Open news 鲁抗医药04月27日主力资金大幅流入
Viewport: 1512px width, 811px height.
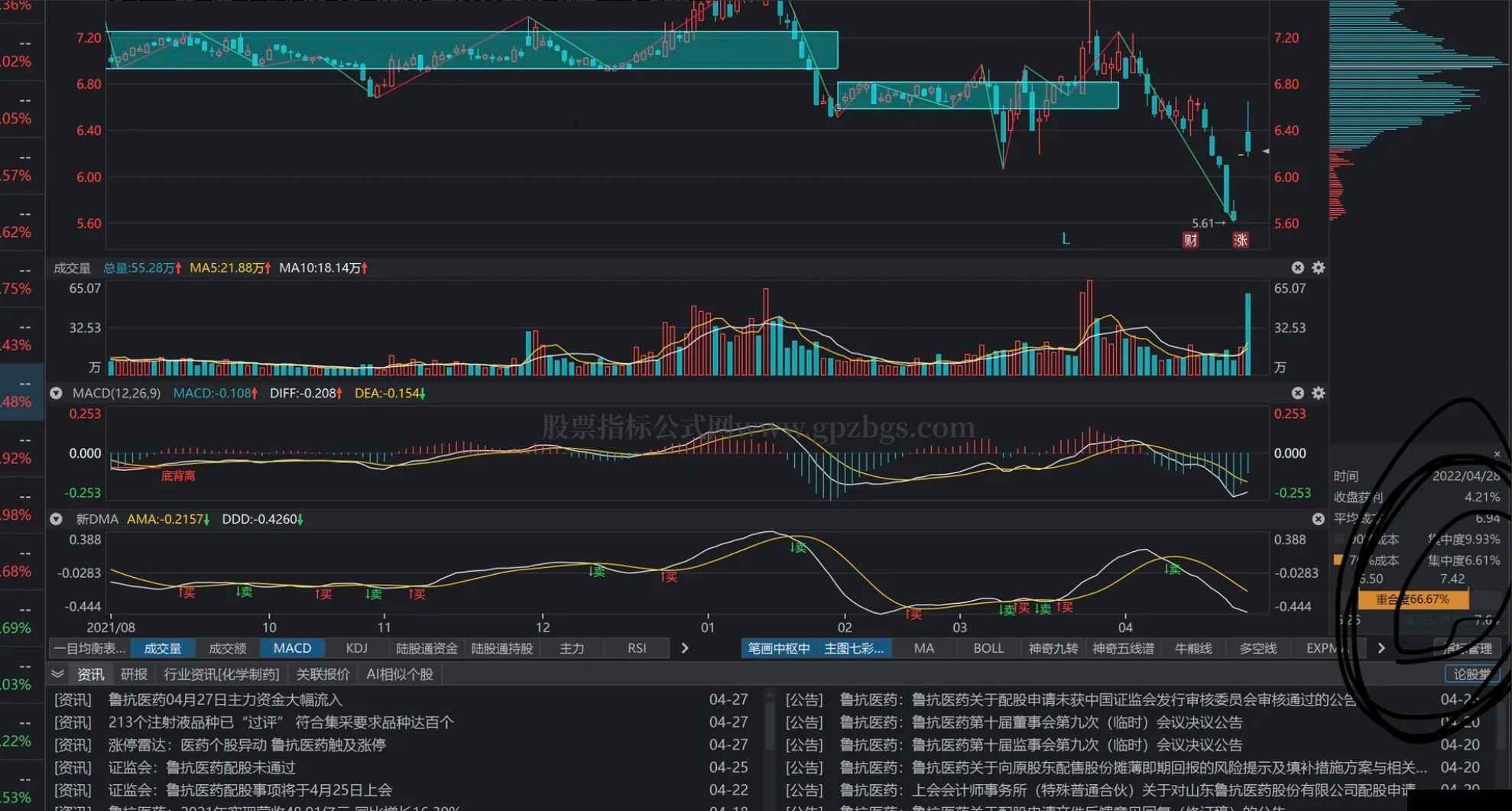225,699
